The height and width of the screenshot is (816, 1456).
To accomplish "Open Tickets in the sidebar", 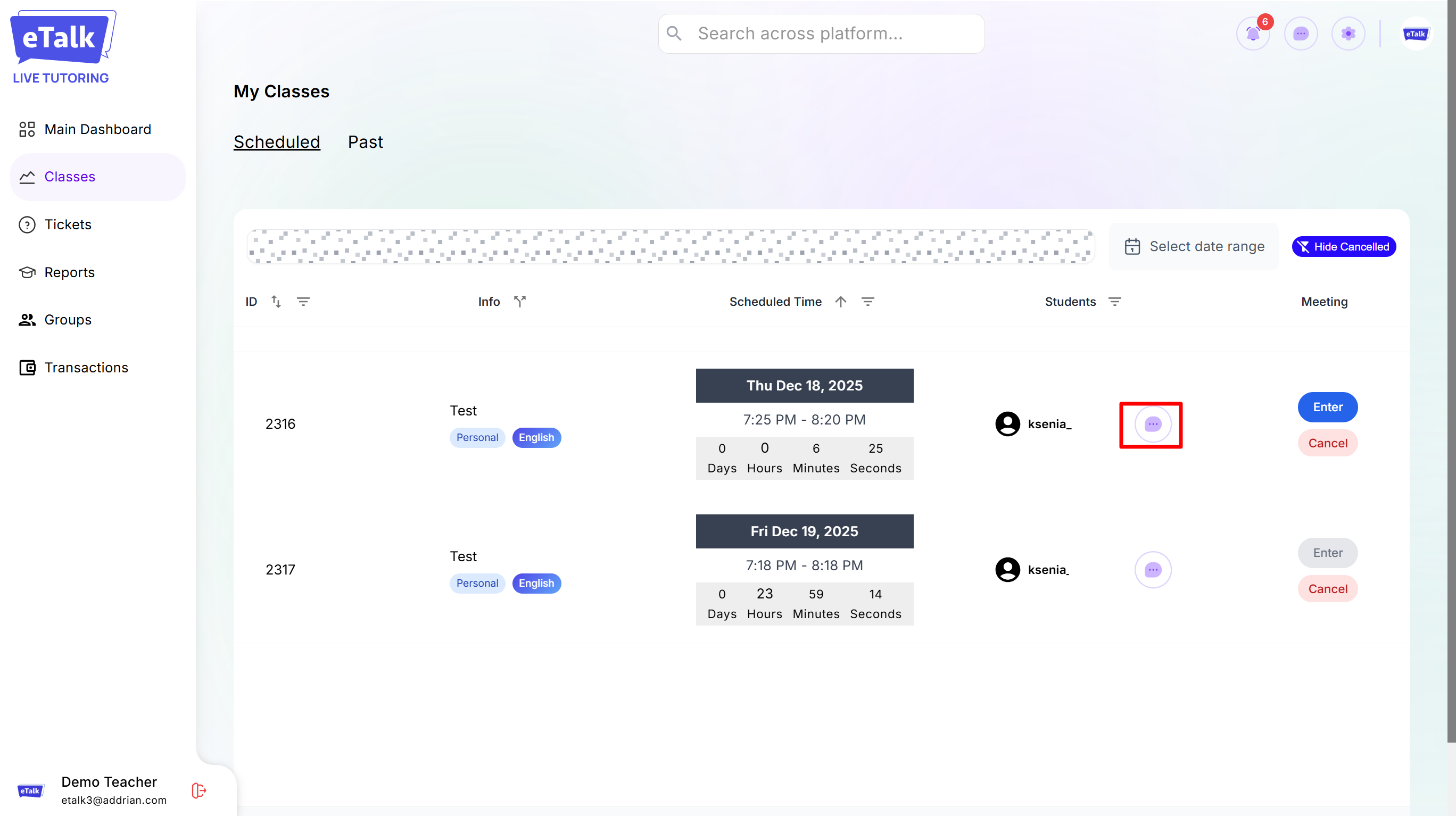I will (x=68, y=224).
